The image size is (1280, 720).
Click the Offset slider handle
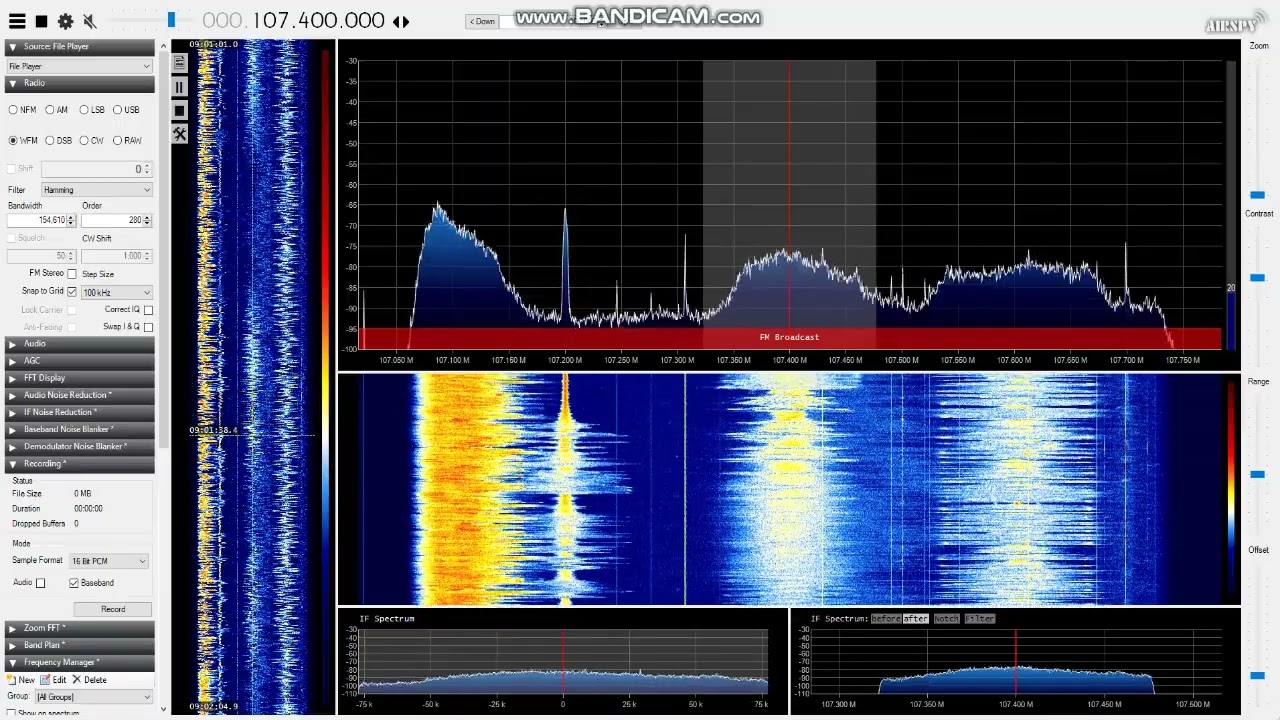(x=1257, y=675)
